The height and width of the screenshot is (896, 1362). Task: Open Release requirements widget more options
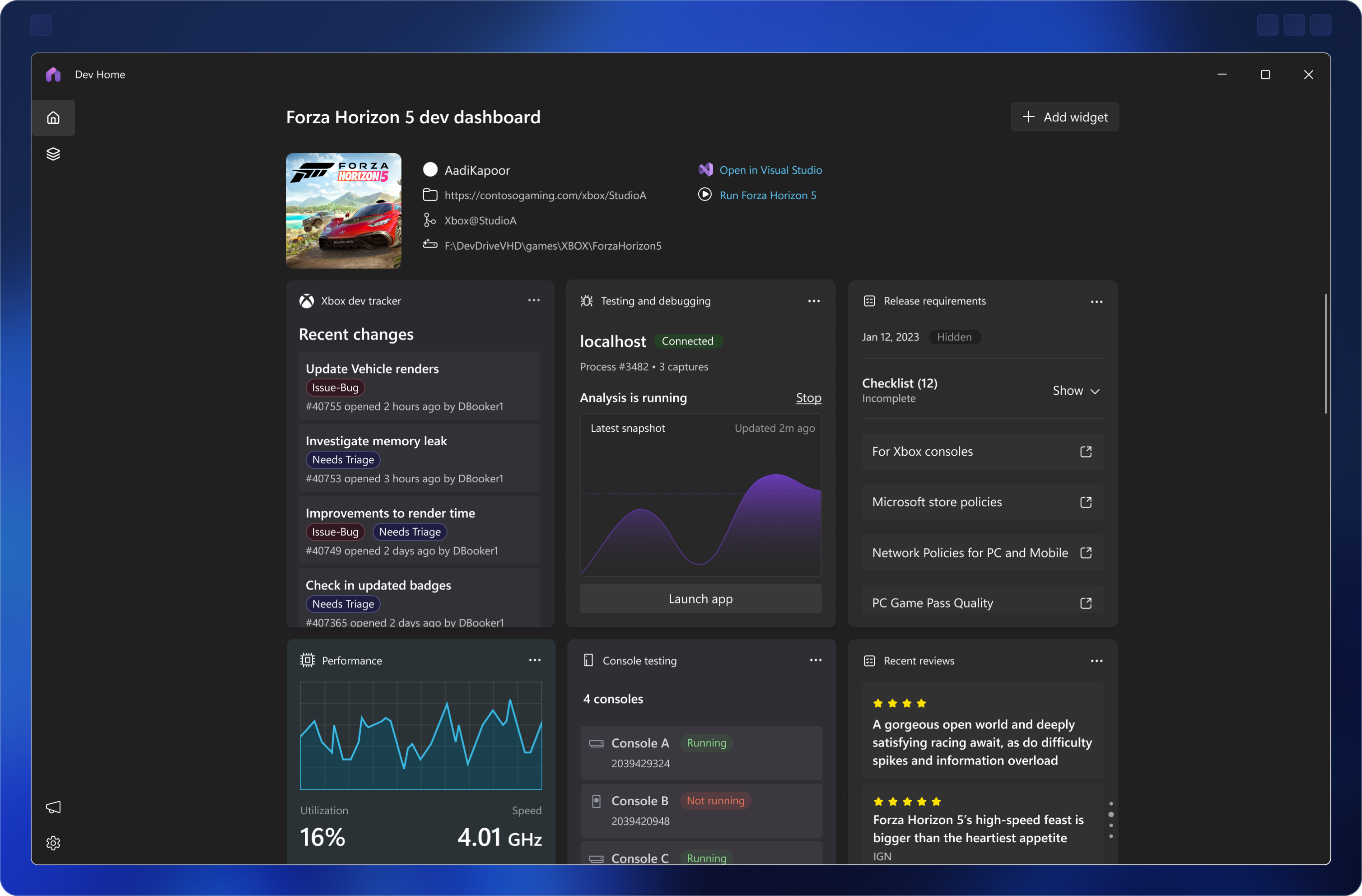pos(1096,302)
